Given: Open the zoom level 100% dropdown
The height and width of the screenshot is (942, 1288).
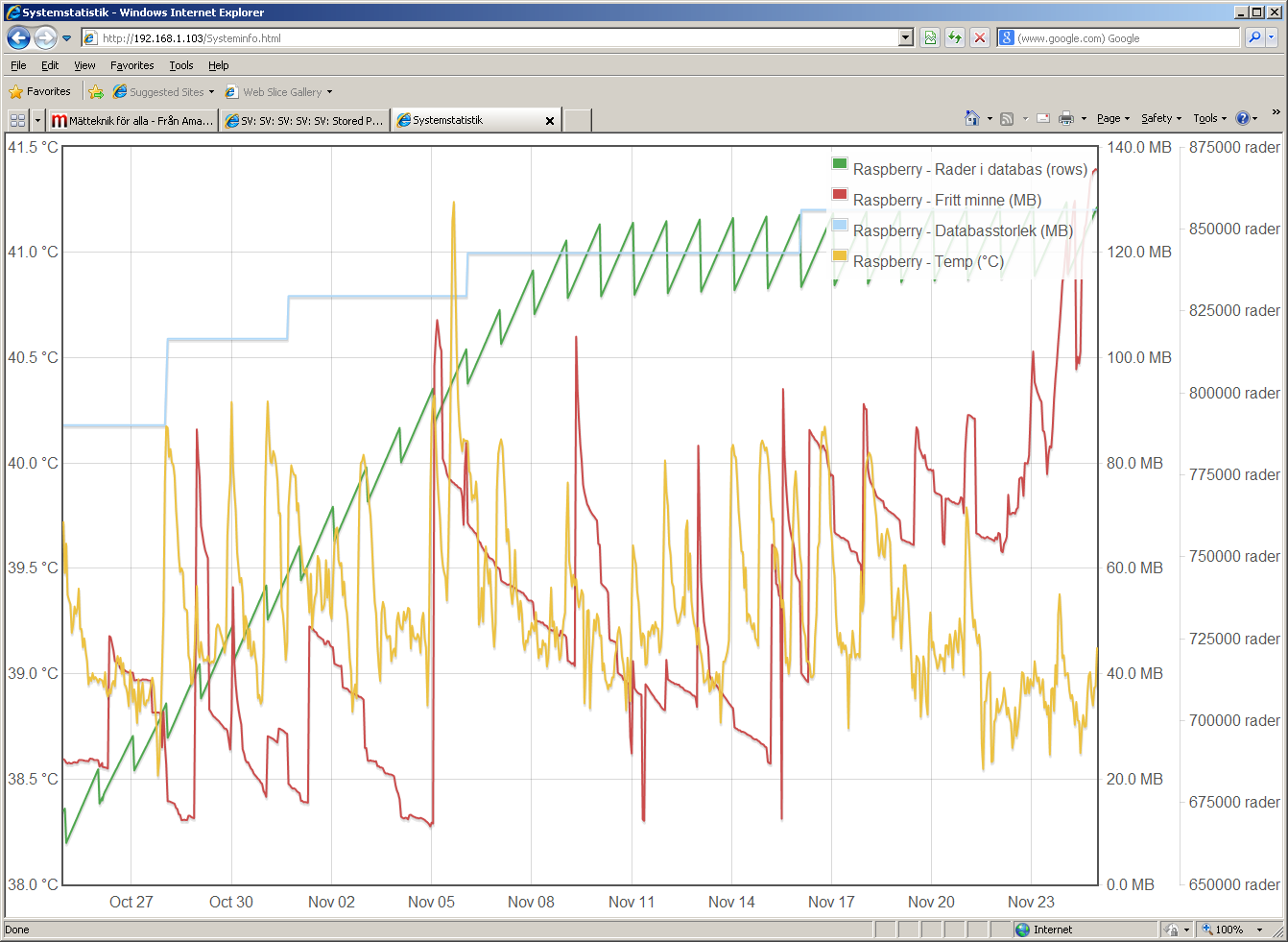Looking at the screenshot, I should (1259, 930).
